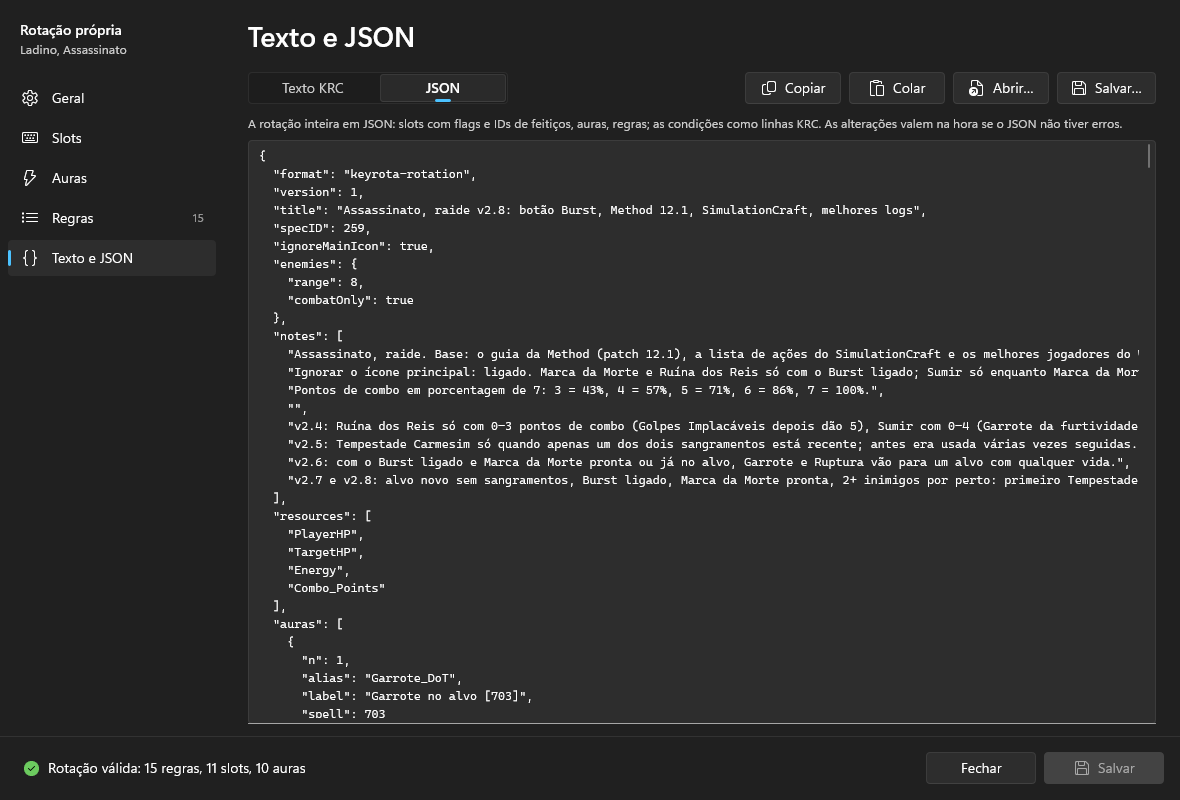Viewport: 1180px width, 800px height.
Task: Click the "TargetHP" entry
Action: coord(326,552)
